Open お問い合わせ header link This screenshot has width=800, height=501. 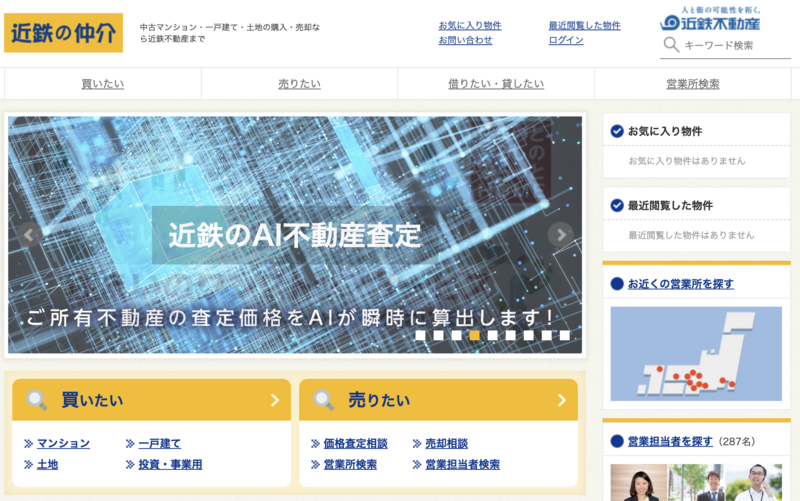coord(465,40)
